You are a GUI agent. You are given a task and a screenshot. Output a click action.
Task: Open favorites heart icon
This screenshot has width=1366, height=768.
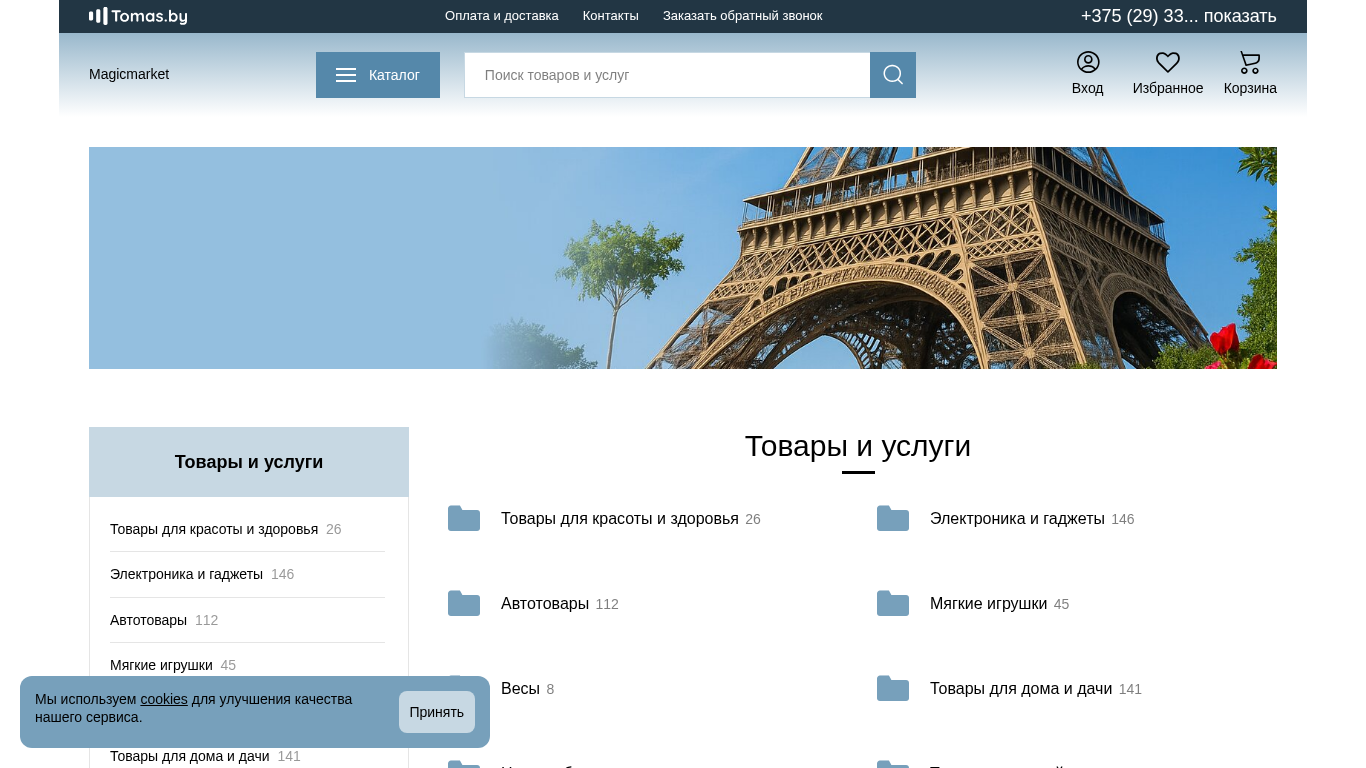coord(1167,63)
